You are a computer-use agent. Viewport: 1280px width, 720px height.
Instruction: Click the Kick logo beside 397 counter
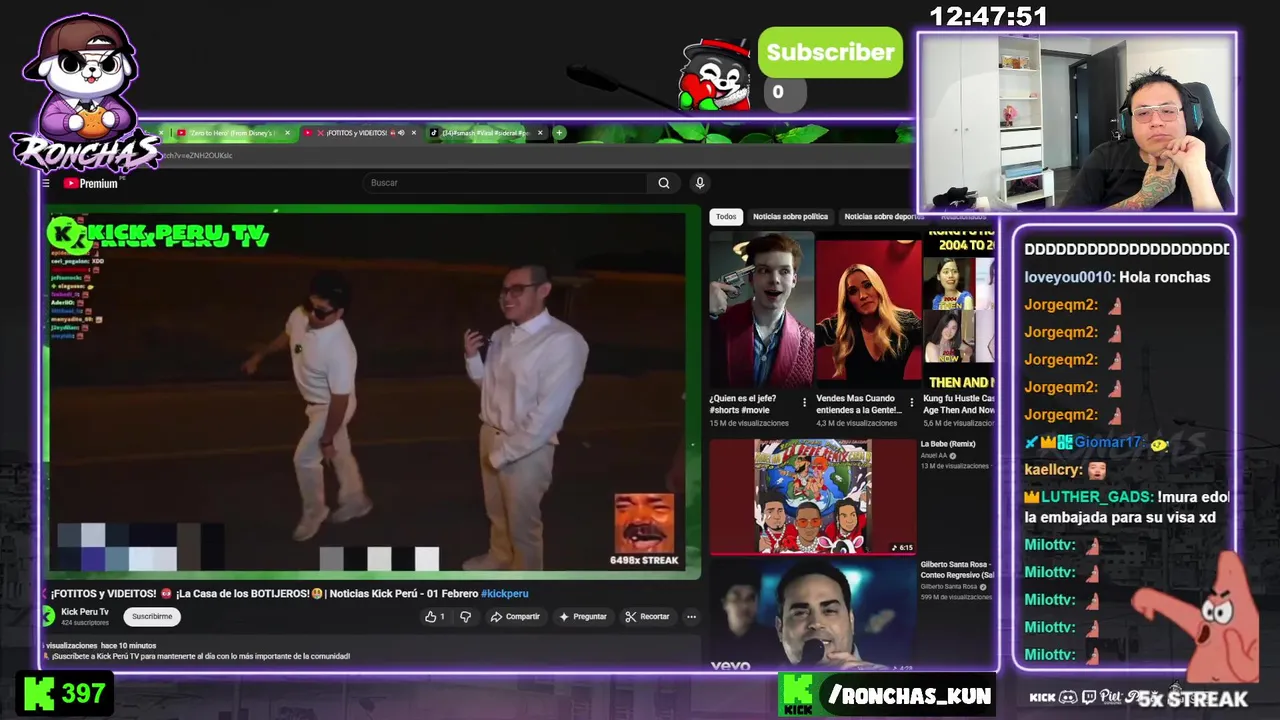pyautogui.click(x=39, y=693)
